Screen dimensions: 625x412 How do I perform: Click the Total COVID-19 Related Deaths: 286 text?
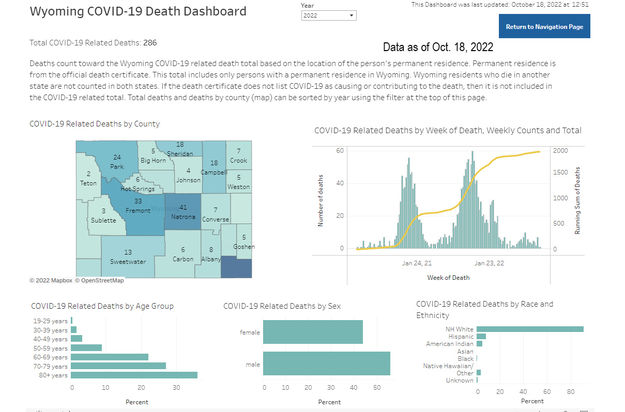pos(93,43)
